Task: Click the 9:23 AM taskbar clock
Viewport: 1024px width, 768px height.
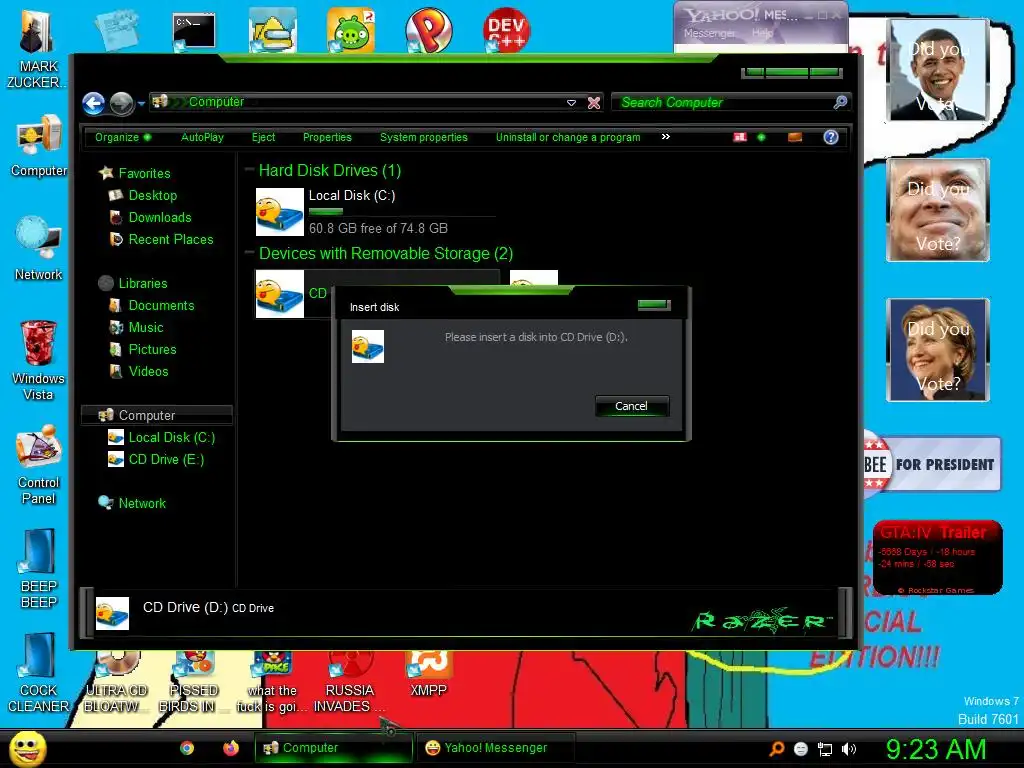Action: [x=936, y=749]
